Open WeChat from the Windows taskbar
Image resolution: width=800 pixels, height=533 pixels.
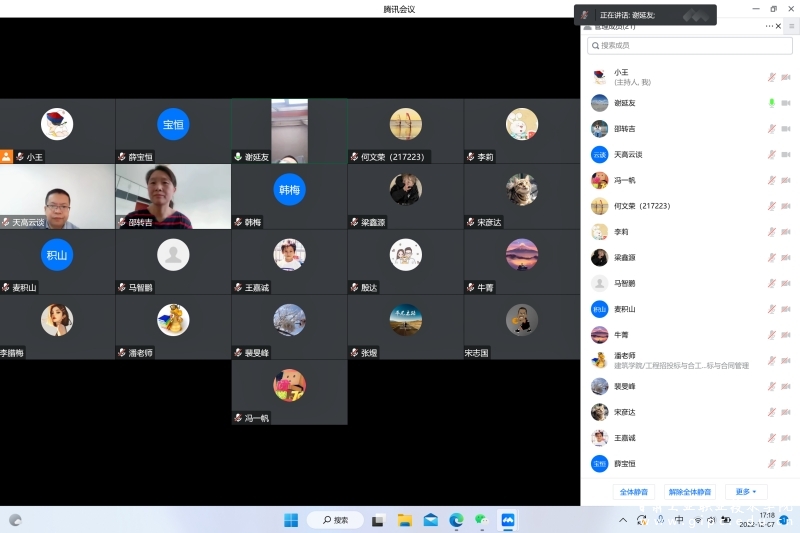click(482, 520)
